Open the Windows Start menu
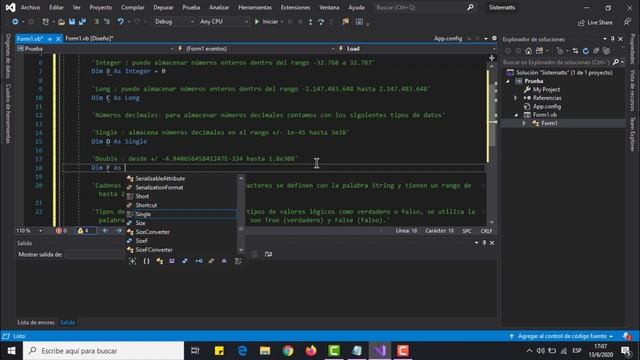Viewport: 640px width, 360px height. tap(11, 351)
